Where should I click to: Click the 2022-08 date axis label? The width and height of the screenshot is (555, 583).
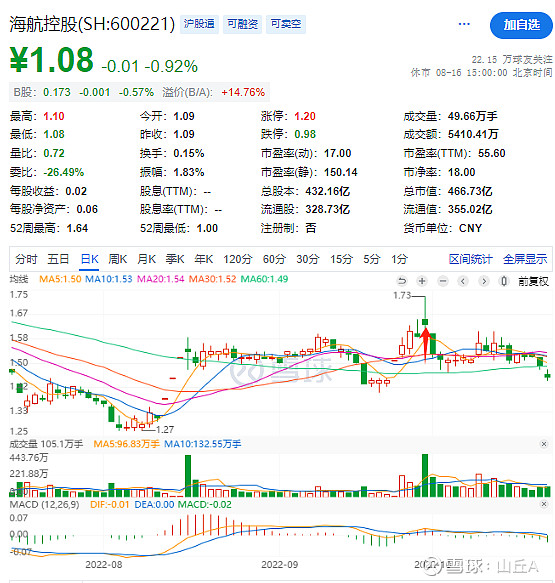tap(104, 565)
